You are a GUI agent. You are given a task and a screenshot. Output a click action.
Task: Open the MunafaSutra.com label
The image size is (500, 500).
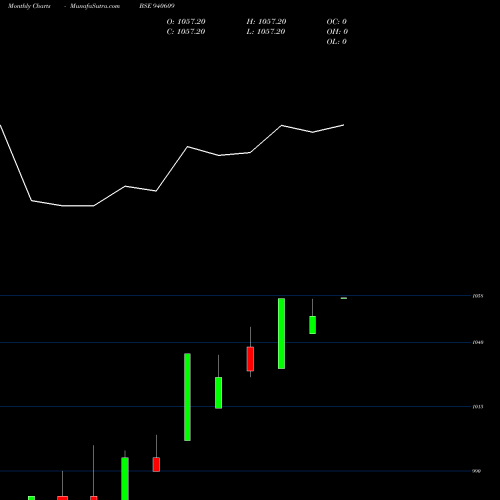[x=95, y=6]
